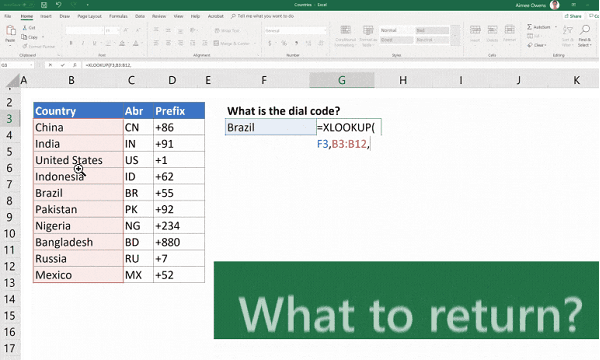The width and height of the screenshot is (600, 360).
Task: Open the Clear eraser dropdown
Action: tap(537, 45)
